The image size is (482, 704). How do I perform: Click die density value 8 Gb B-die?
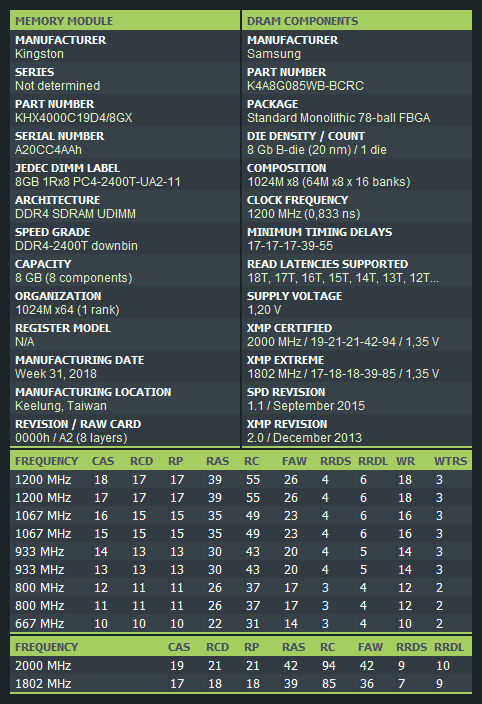[x=317, y=150]
